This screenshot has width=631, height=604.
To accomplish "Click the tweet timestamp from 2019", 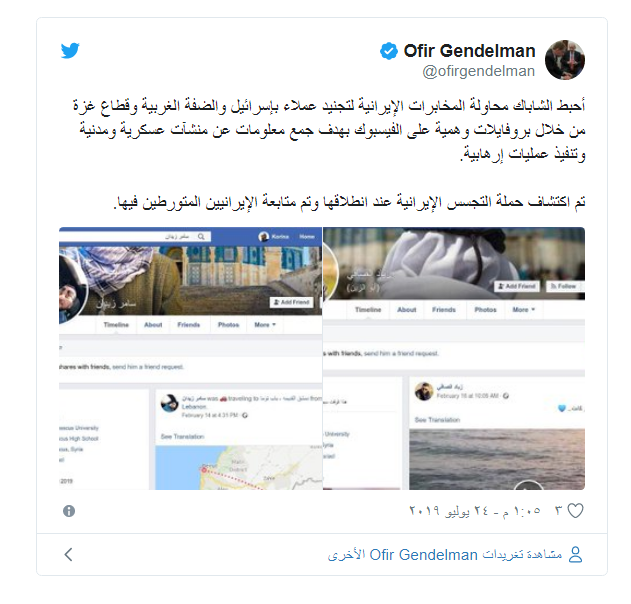I will pos(474,511).
